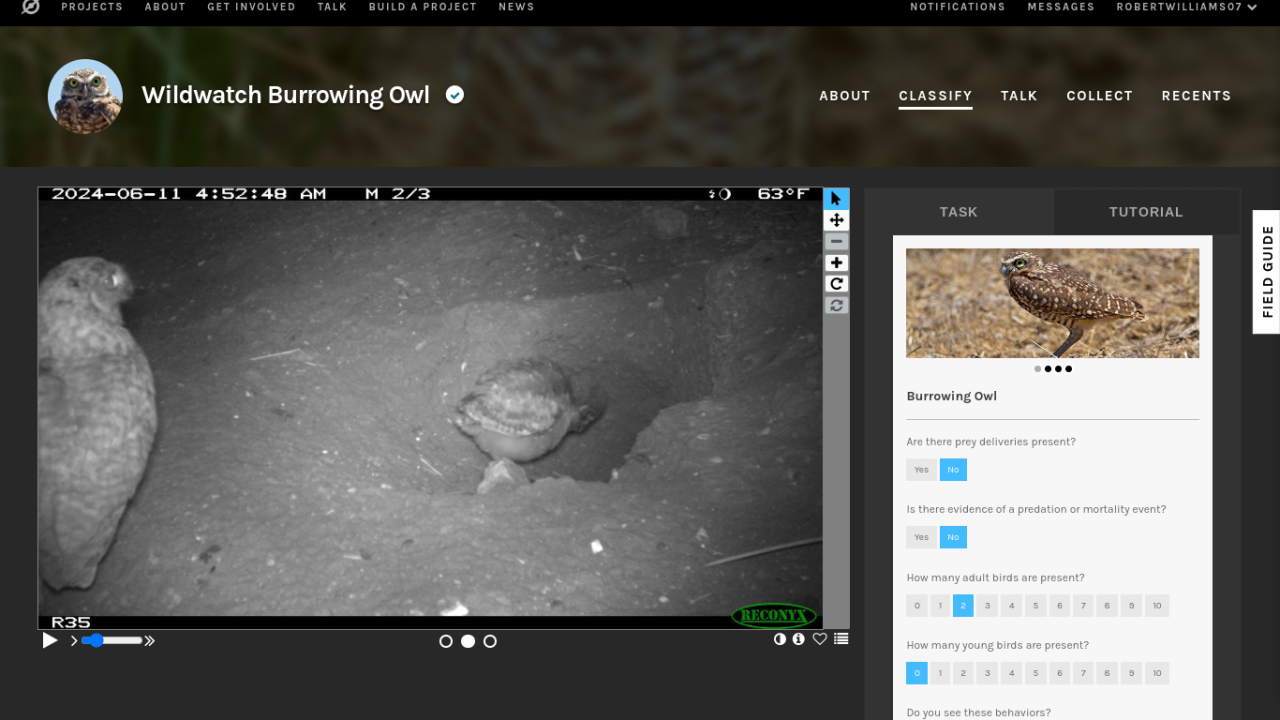The height and width of the screenshot is (720, 1280).
Task: Set young birds count to 10
Action: [x=1157, y=674]
